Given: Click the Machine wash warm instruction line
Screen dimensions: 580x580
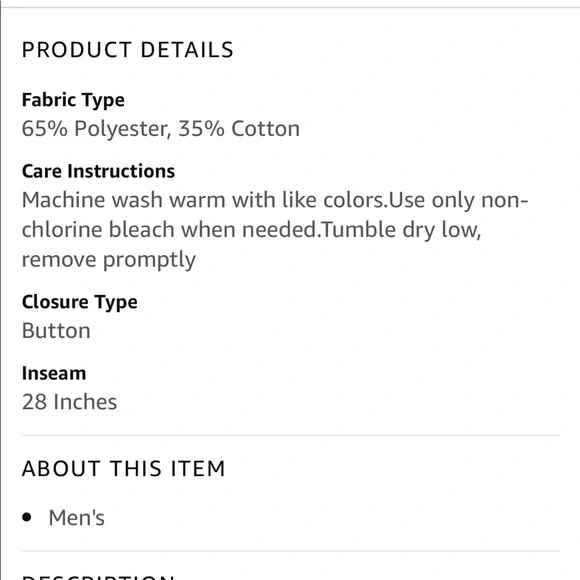Looking at the screenshot, I should (x=275, y=200).
